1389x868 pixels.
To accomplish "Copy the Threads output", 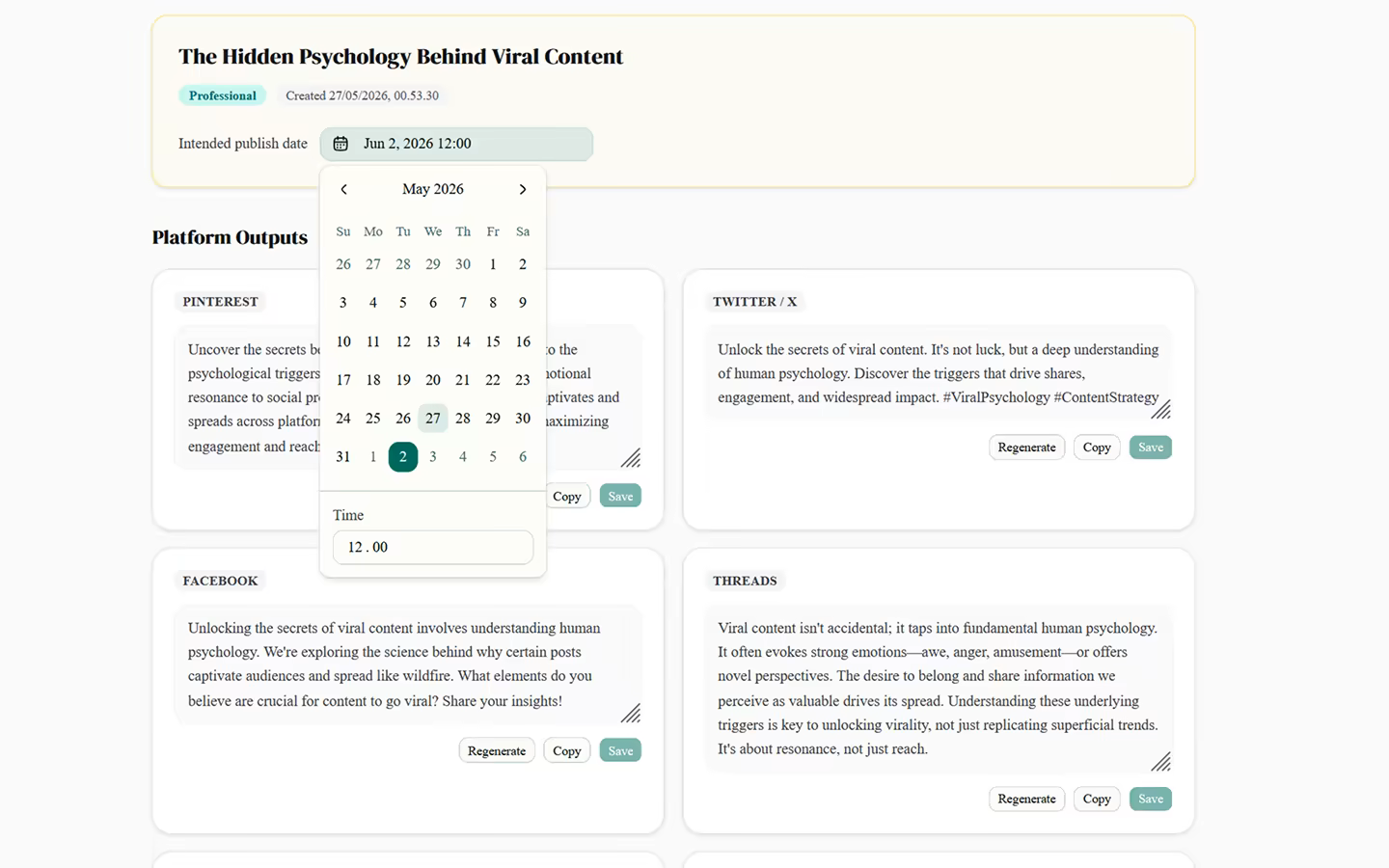I will (1097, 799).
